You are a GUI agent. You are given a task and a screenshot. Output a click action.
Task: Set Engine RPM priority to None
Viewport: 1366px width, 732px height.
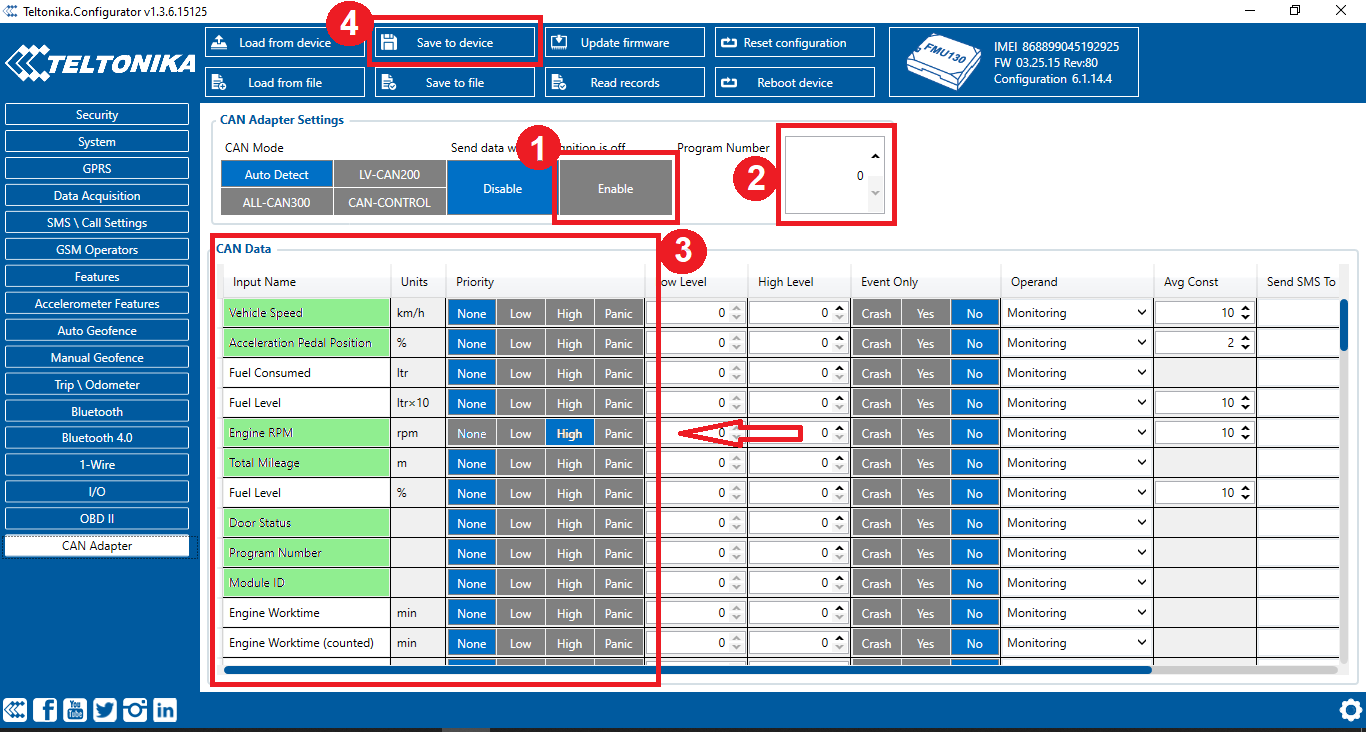[472, 433]
